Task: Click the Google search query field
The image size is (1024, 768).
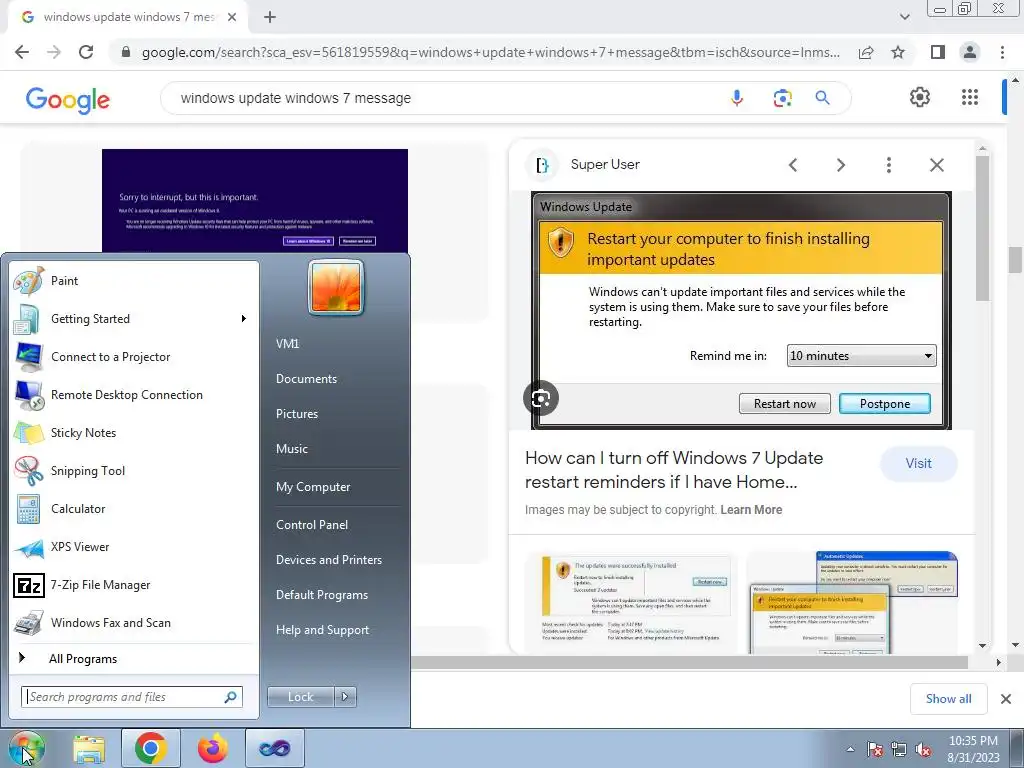Action: pyautogui.click(x=444, y=98)
